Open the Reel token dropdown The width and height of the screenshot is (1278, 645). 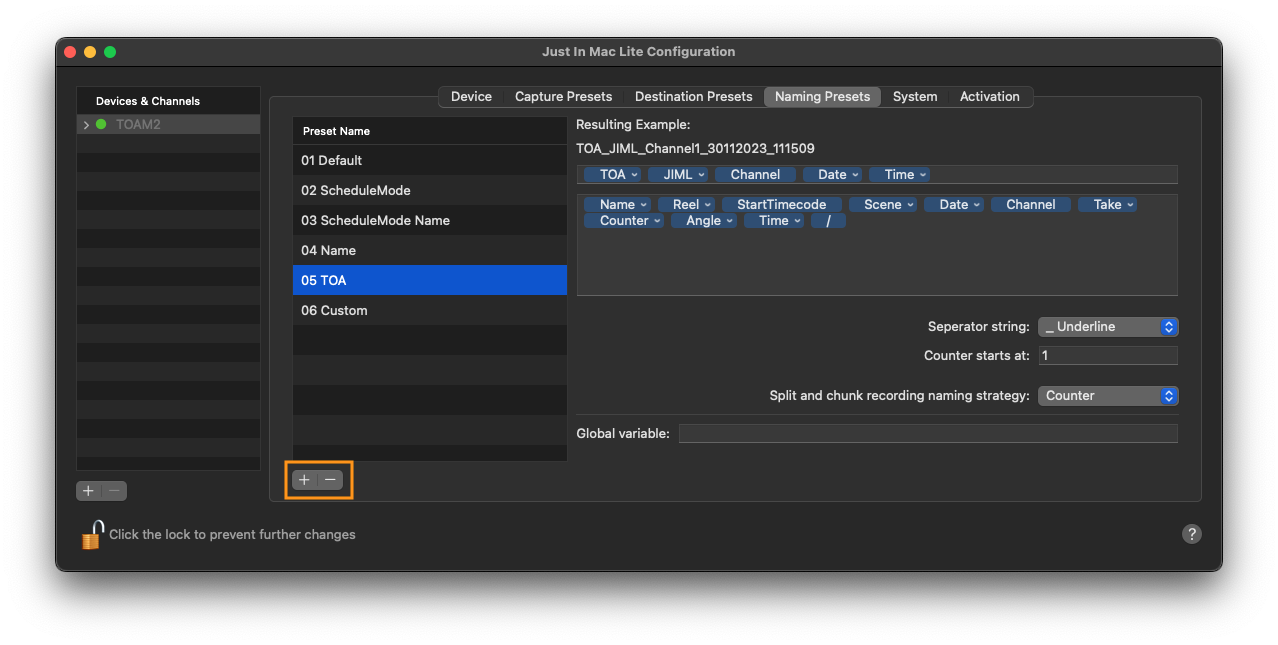point(686,204)
